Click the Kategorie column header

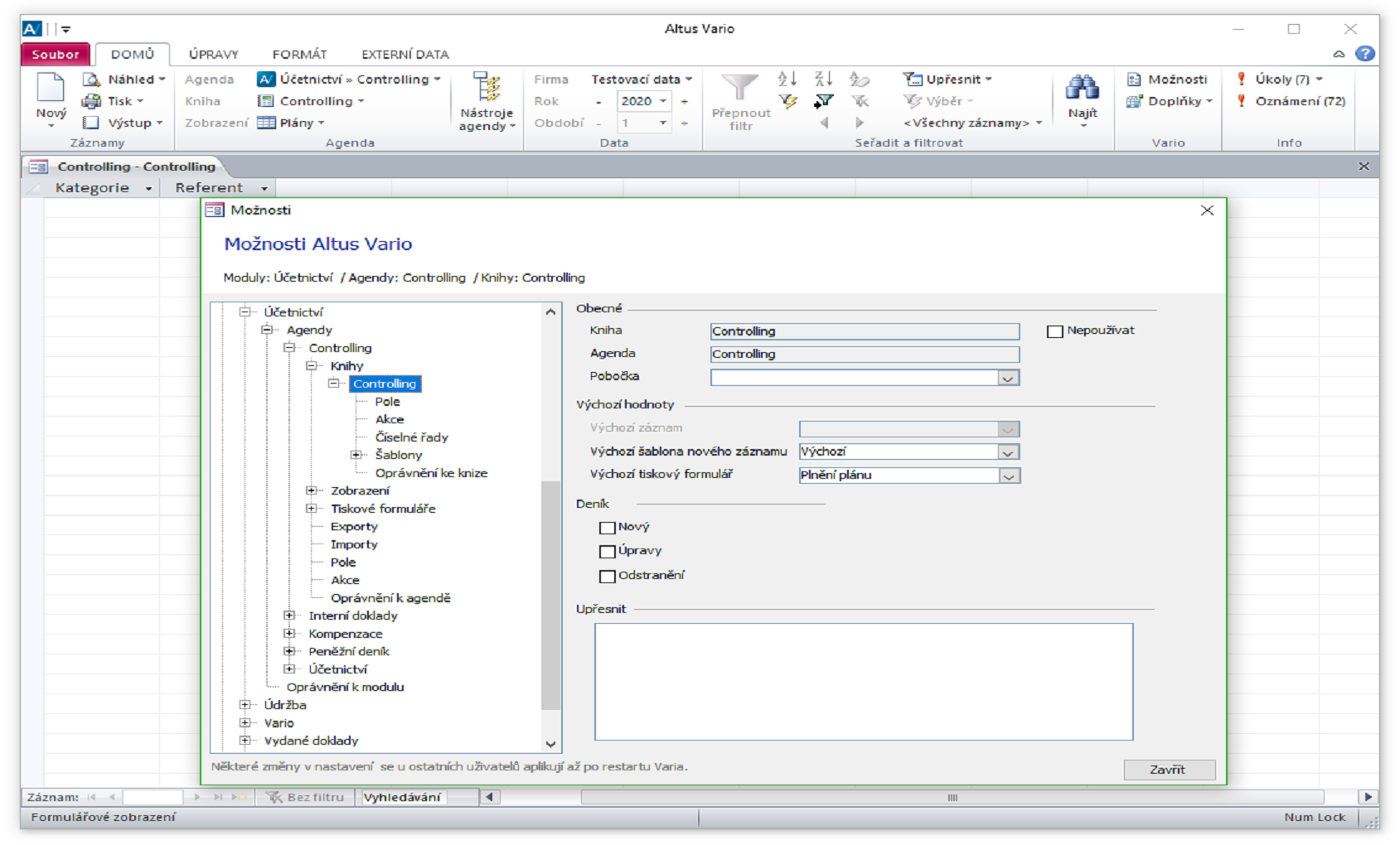tap(102, 188)
